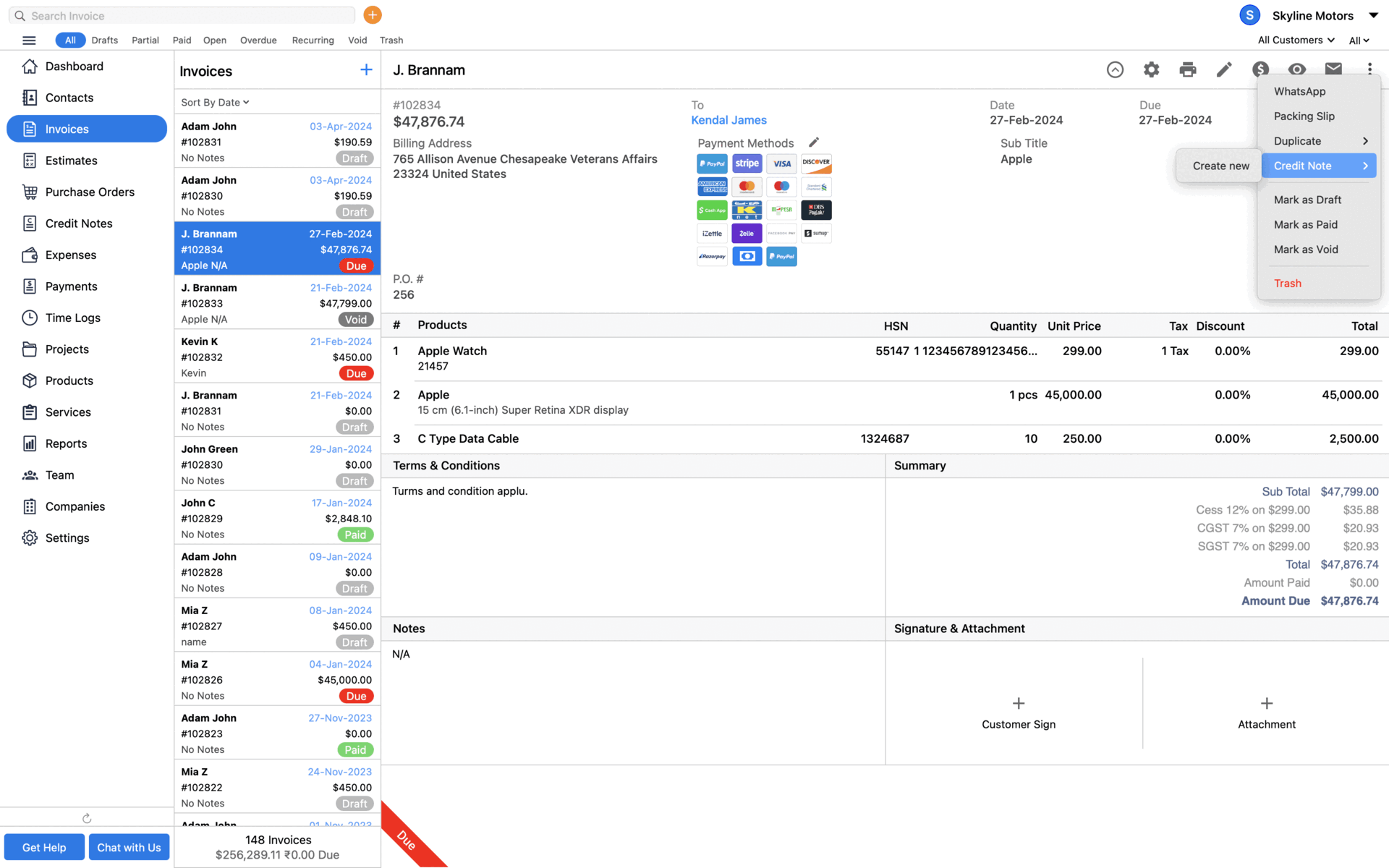The width and height of the screenshot is (1389, 868).
Task: Open the hamburger menu icon
Action: (29, 41)
